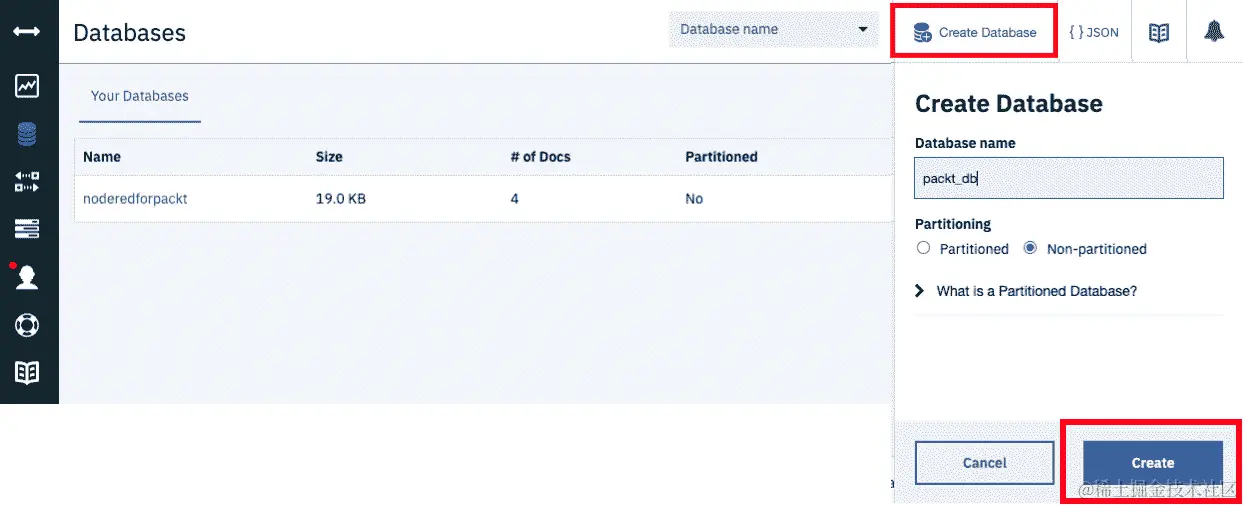This screenshot has width=1244, height=506.
Task: Open the monitoring chart icon in sidebar
Action: click(27, 86)
